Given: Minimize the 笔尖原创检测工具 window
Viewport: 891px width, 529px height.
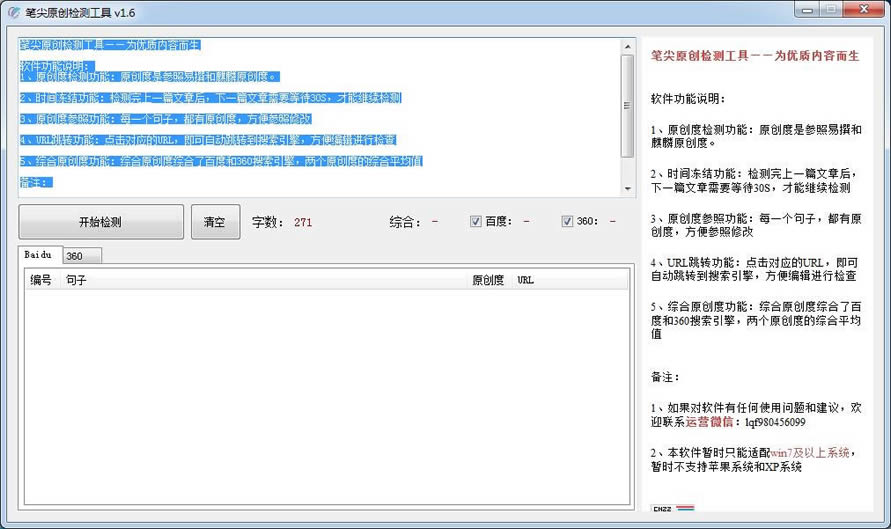Looking at the screenshot, I should pyautogui.click(x=808, y=10).
